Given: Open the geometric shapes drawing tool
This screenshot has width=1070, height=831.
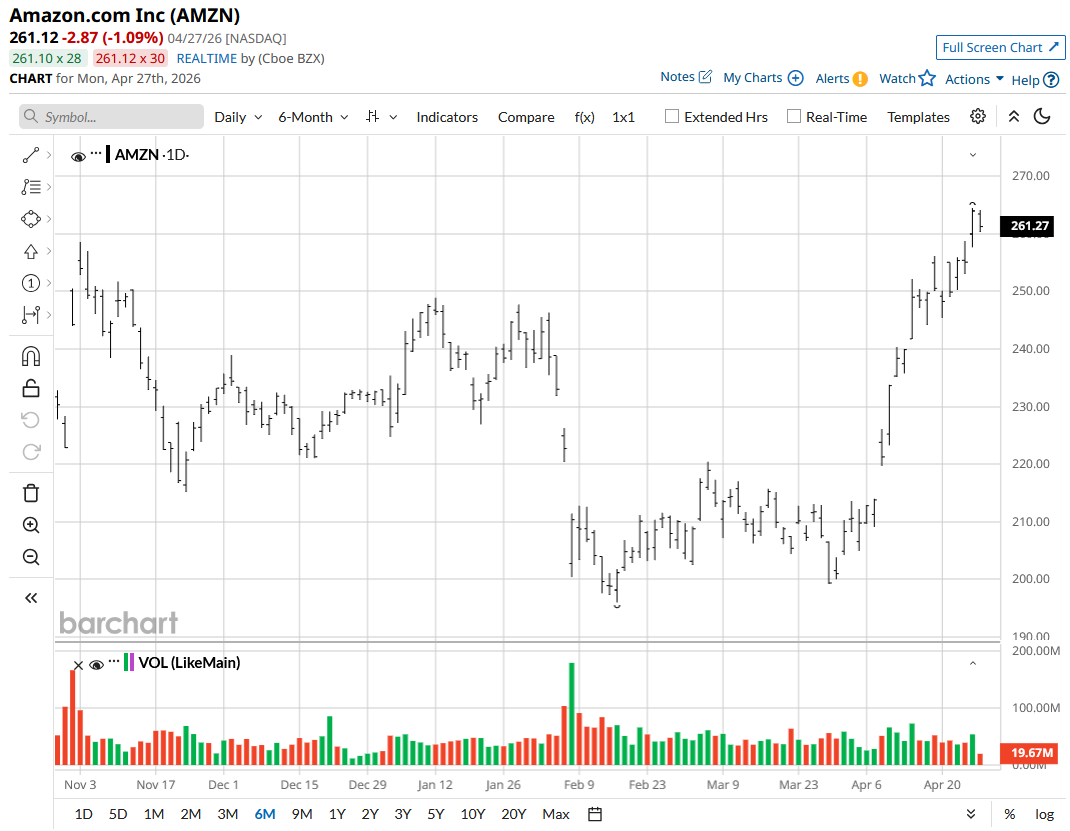Looking at the screenshot, I should click(x=31, y=219).
